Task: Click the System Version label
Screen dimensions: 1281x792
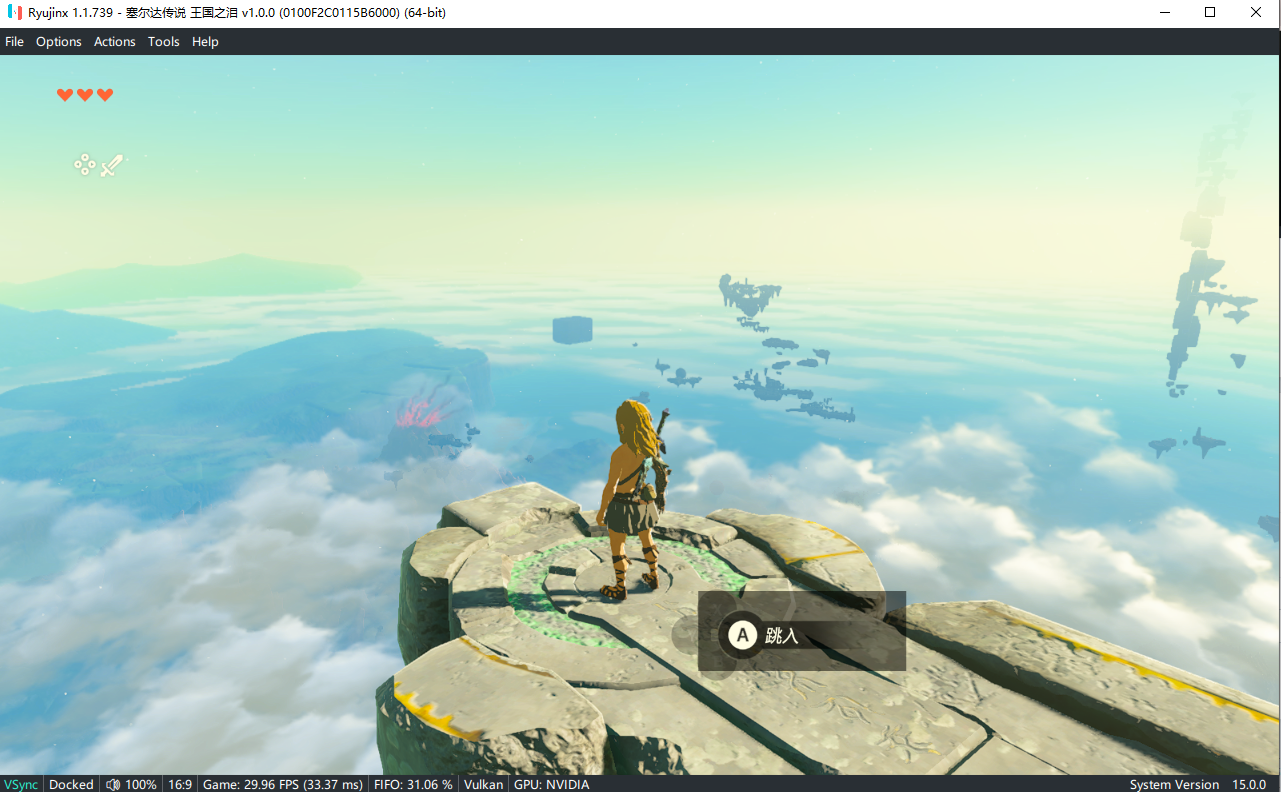Action: pyautogui.click(x=1174, y=784)
